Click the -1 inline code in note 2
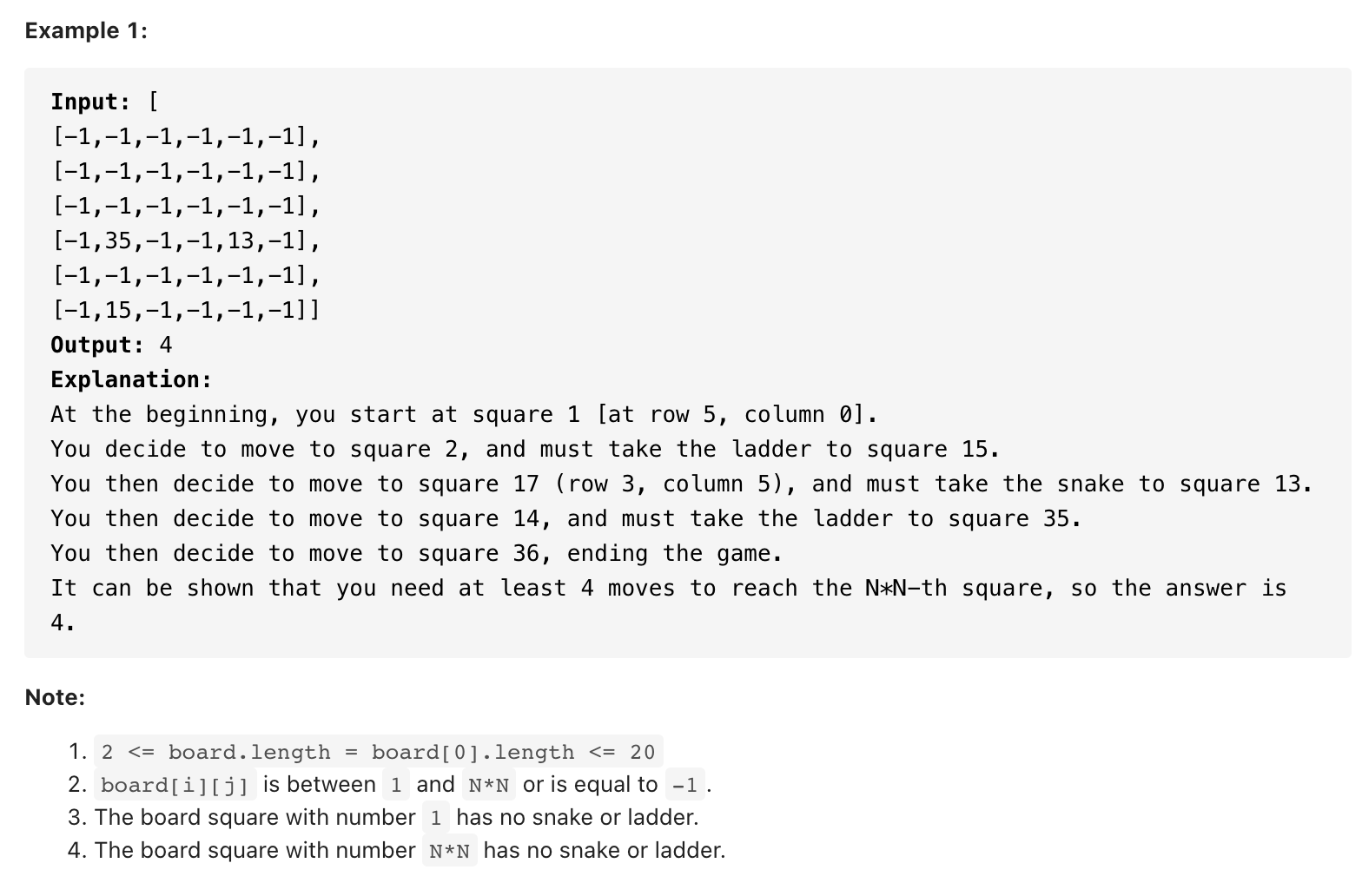The width and height of the screenshot is (1362, 896). coord(685,785)
